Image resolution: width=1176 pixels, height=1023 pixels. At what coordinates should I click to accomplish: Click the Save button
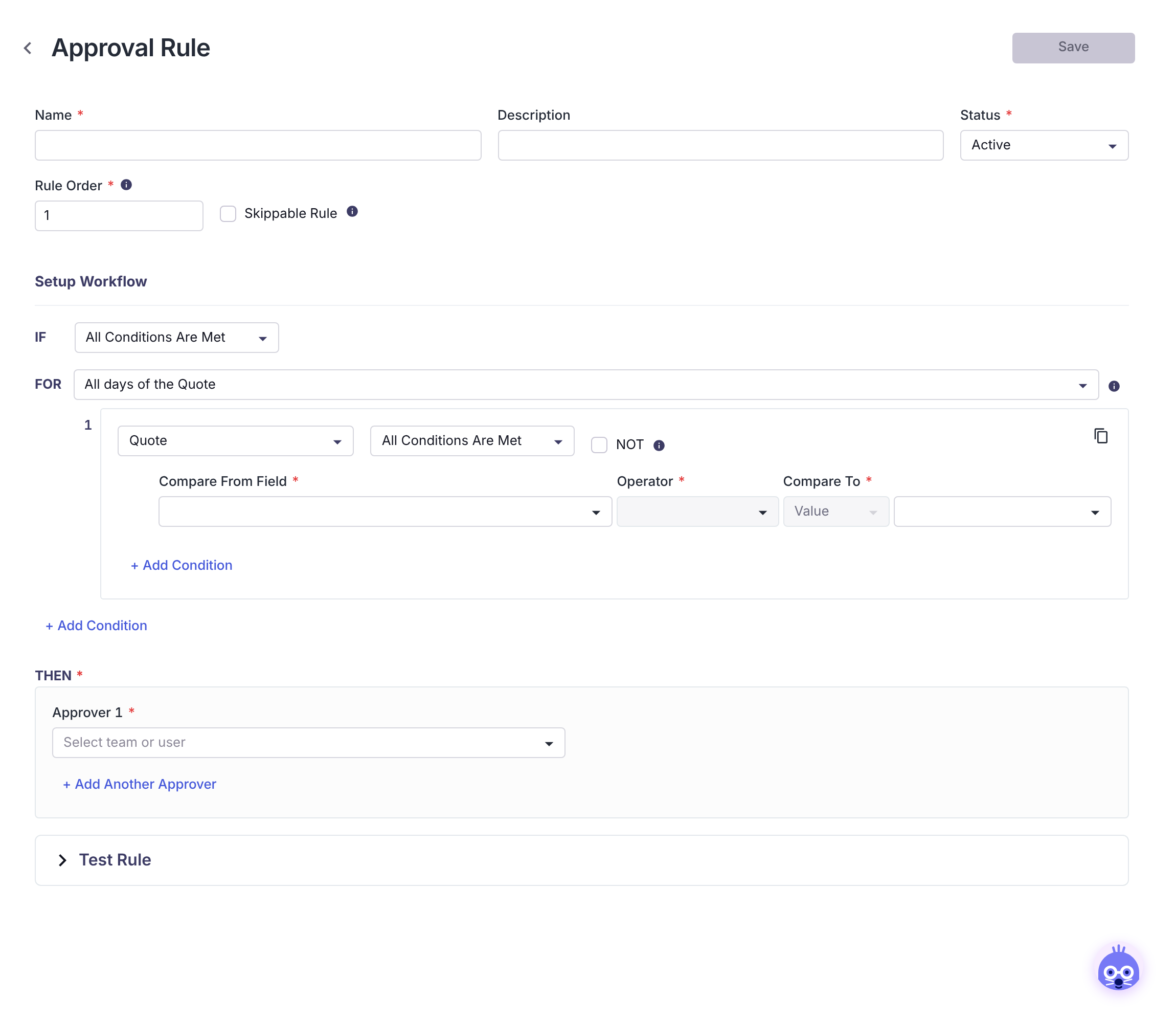pos(1073,48)
